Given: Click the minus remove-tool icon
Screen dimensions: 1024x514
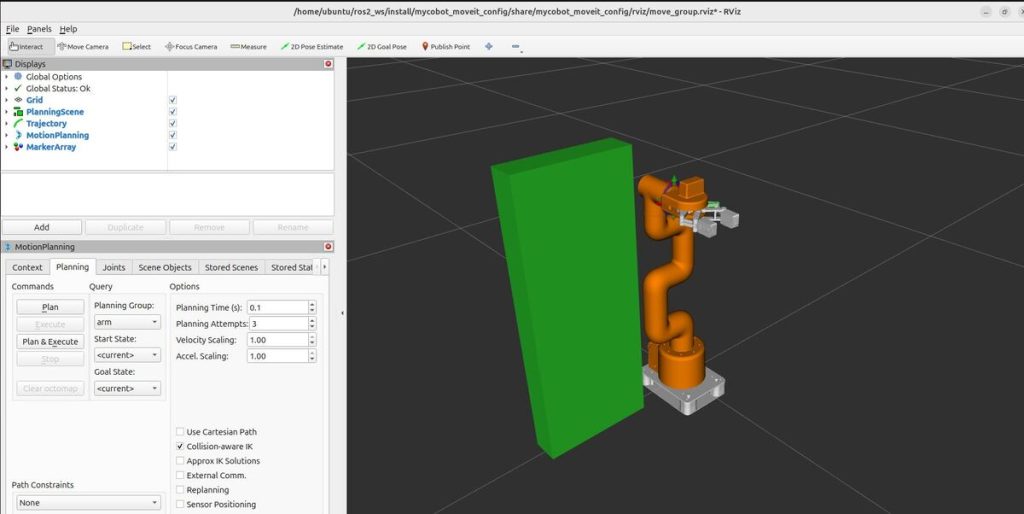Looking at the screenshot, I should (515, 46).
